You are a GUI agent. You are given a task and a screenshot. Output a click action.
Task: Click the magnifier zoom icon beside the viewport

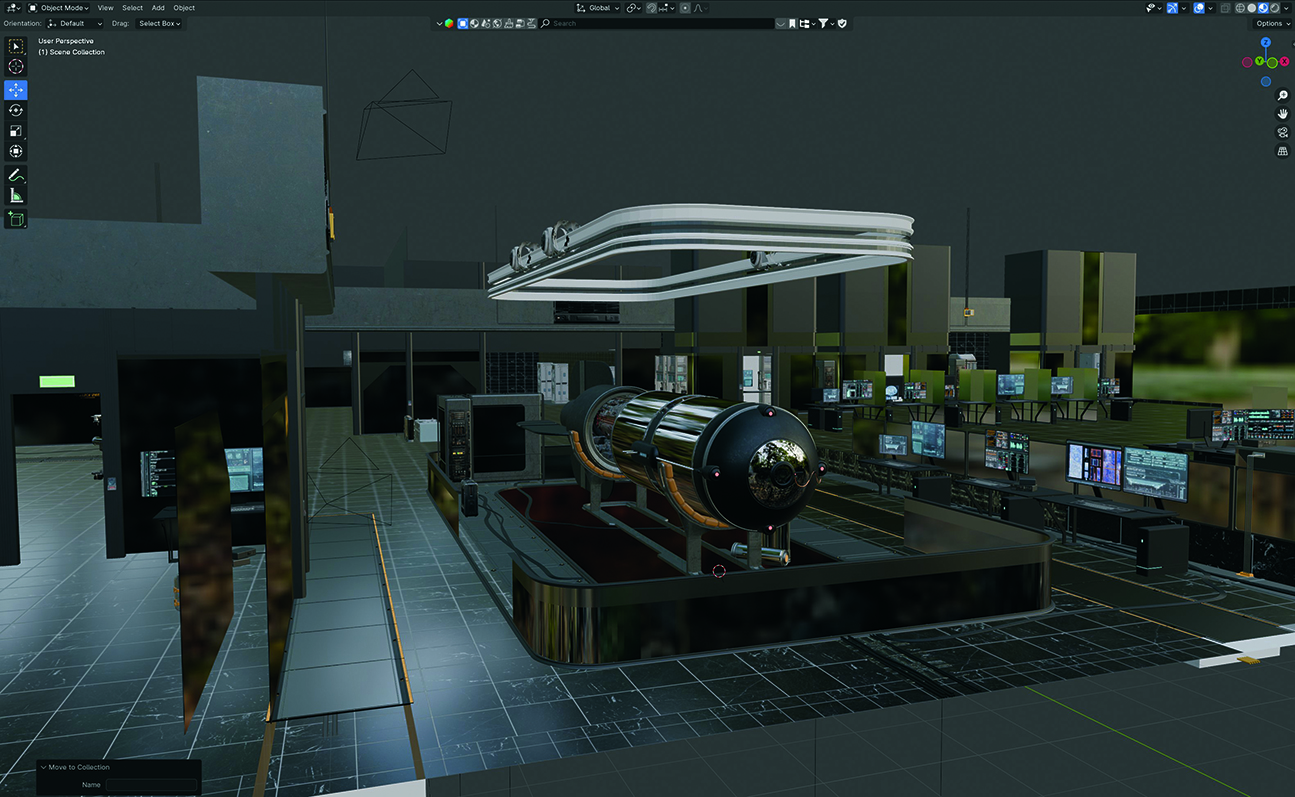tap(1283, 95)
